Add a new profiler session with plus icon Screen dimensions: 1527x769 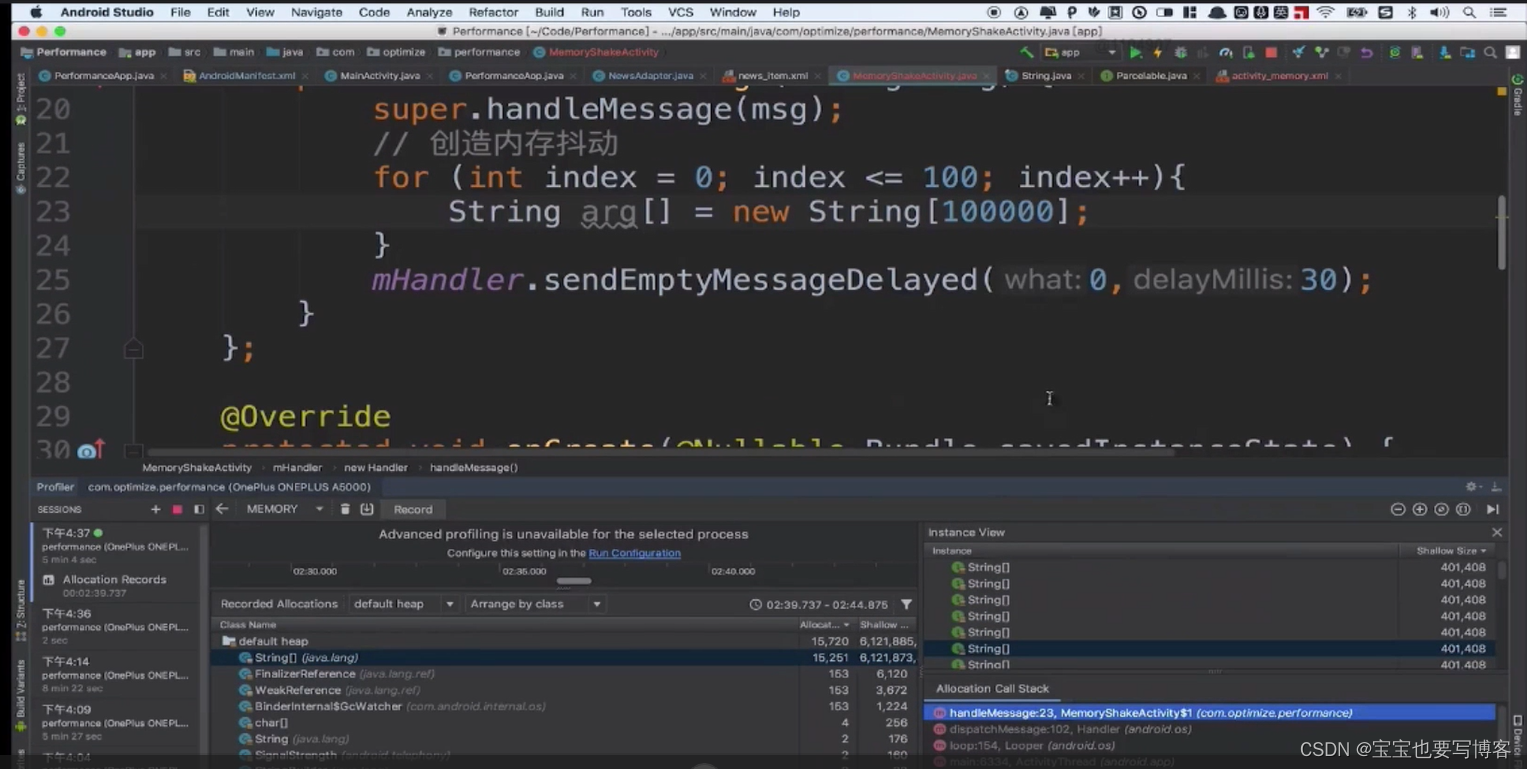pos(155,509)
